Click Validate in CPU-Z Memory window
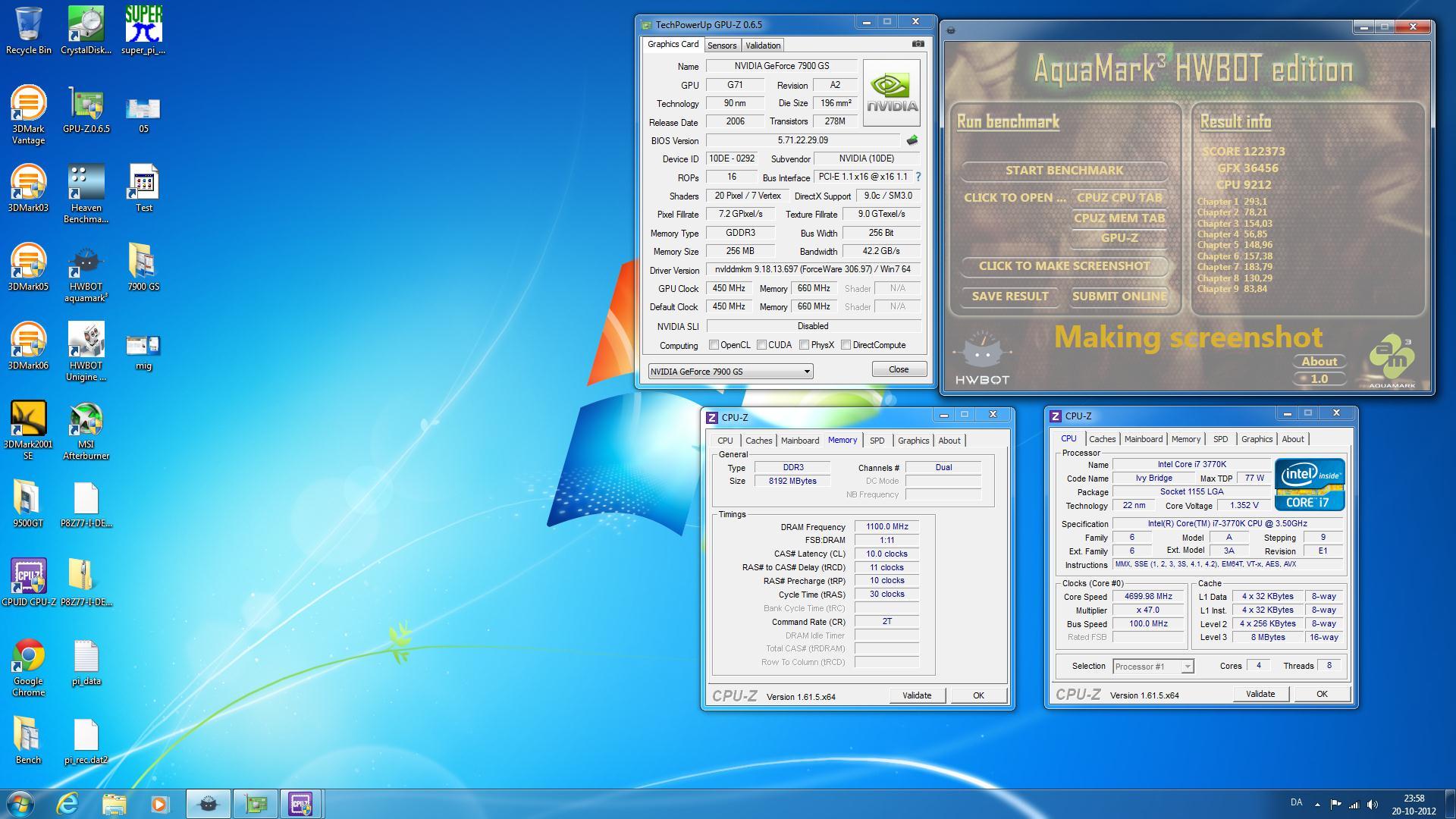This screenshot has width=1456, height=819. pos(917,695)
